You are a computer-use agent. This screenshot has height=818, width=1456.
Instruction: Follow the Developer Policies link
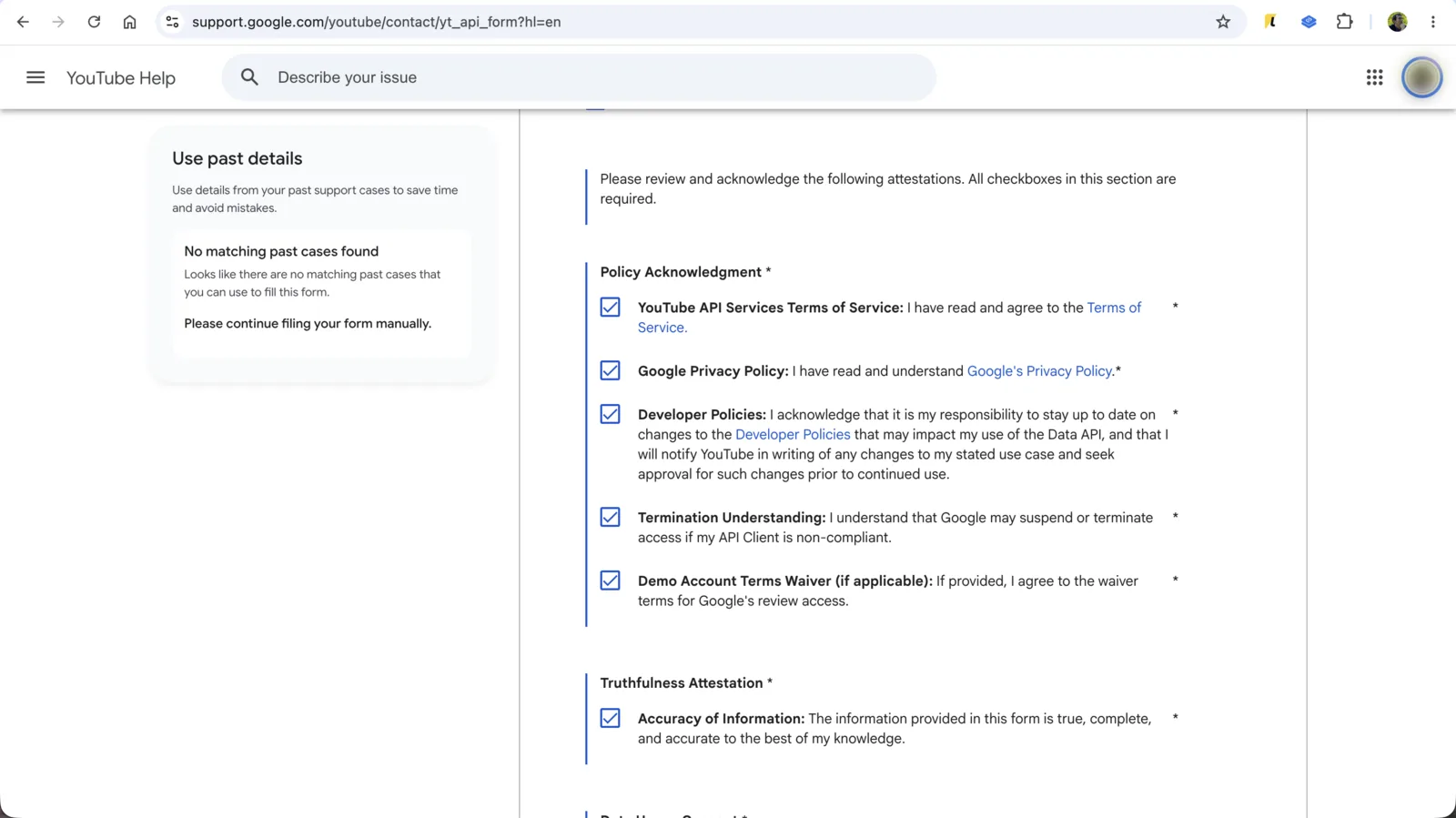point(793,434)
